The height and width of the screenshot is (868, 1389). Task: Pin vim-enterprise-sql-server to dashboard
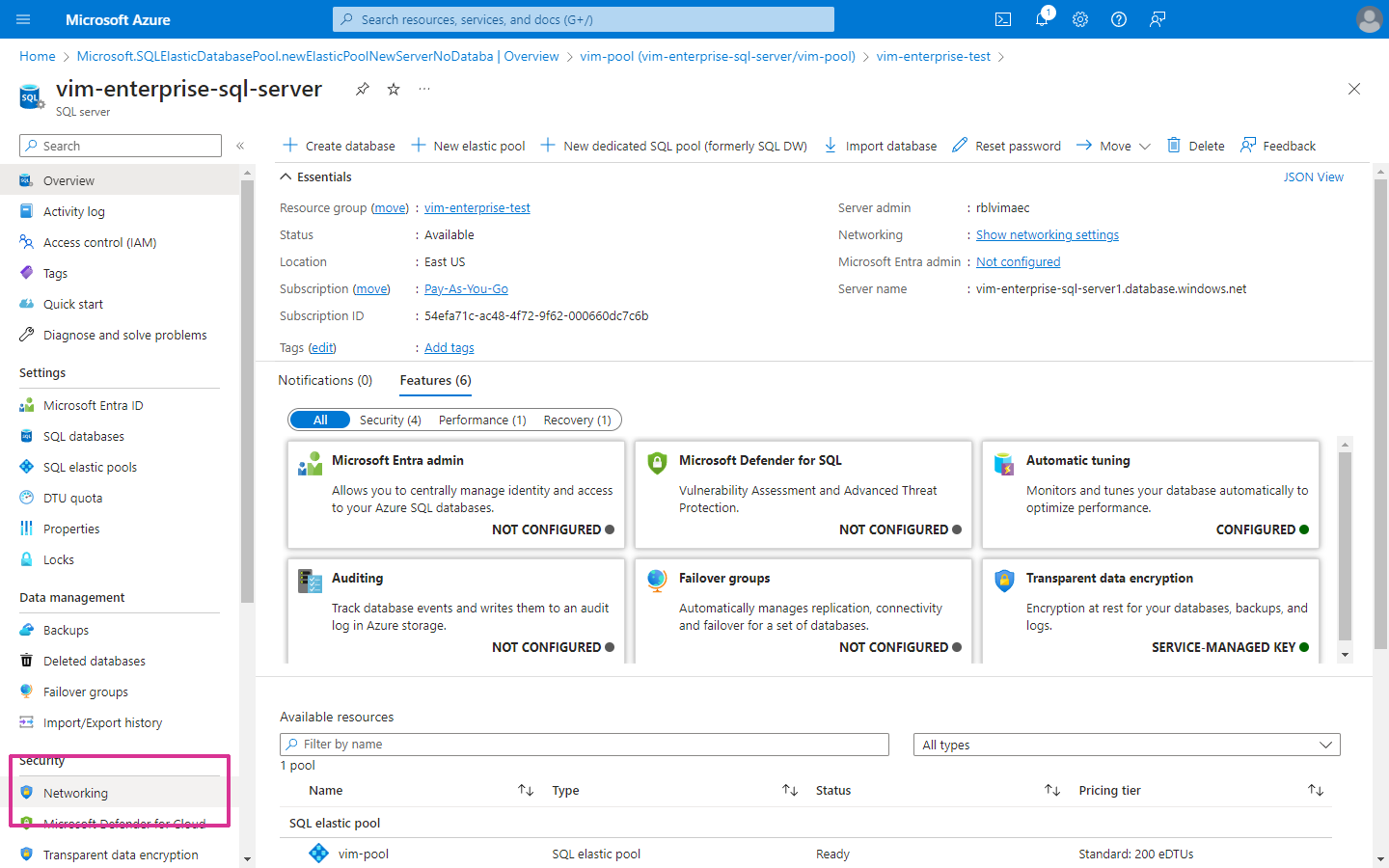362,89
